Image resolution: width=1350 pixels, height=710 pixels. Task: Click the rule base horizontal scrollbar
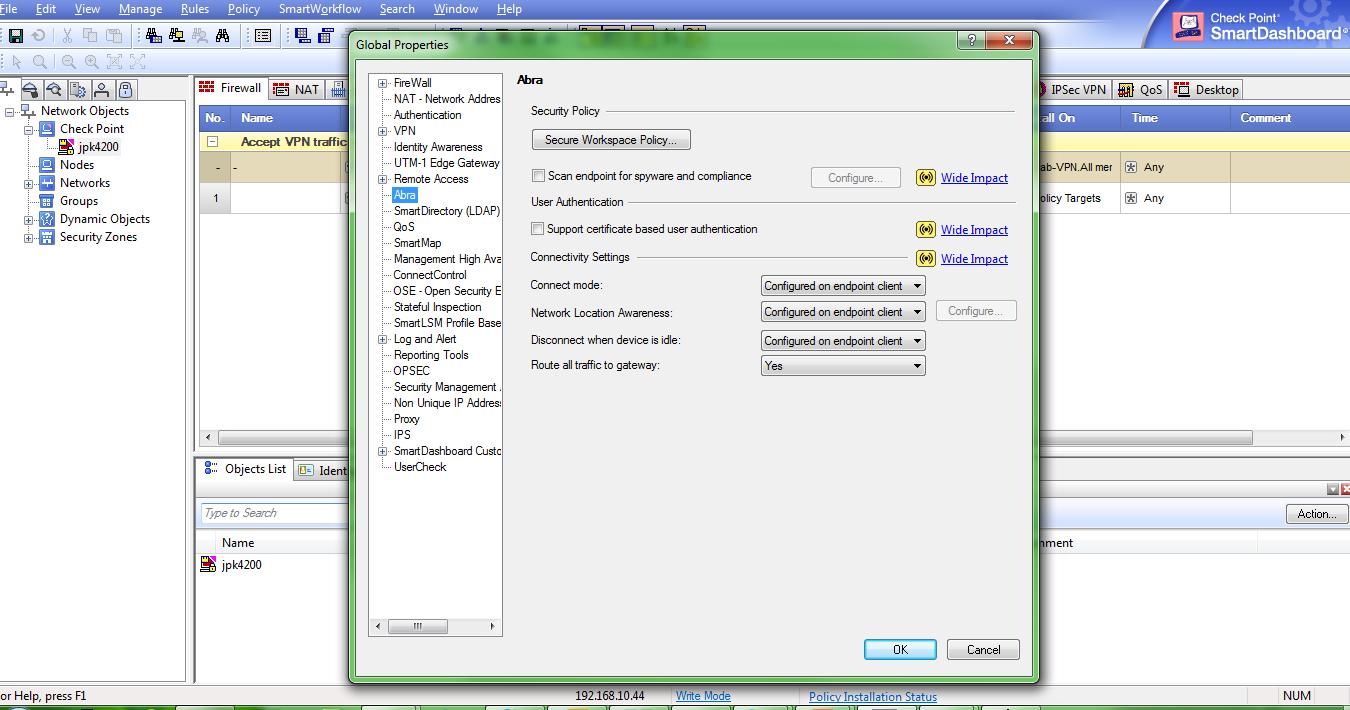coord(775,438)
